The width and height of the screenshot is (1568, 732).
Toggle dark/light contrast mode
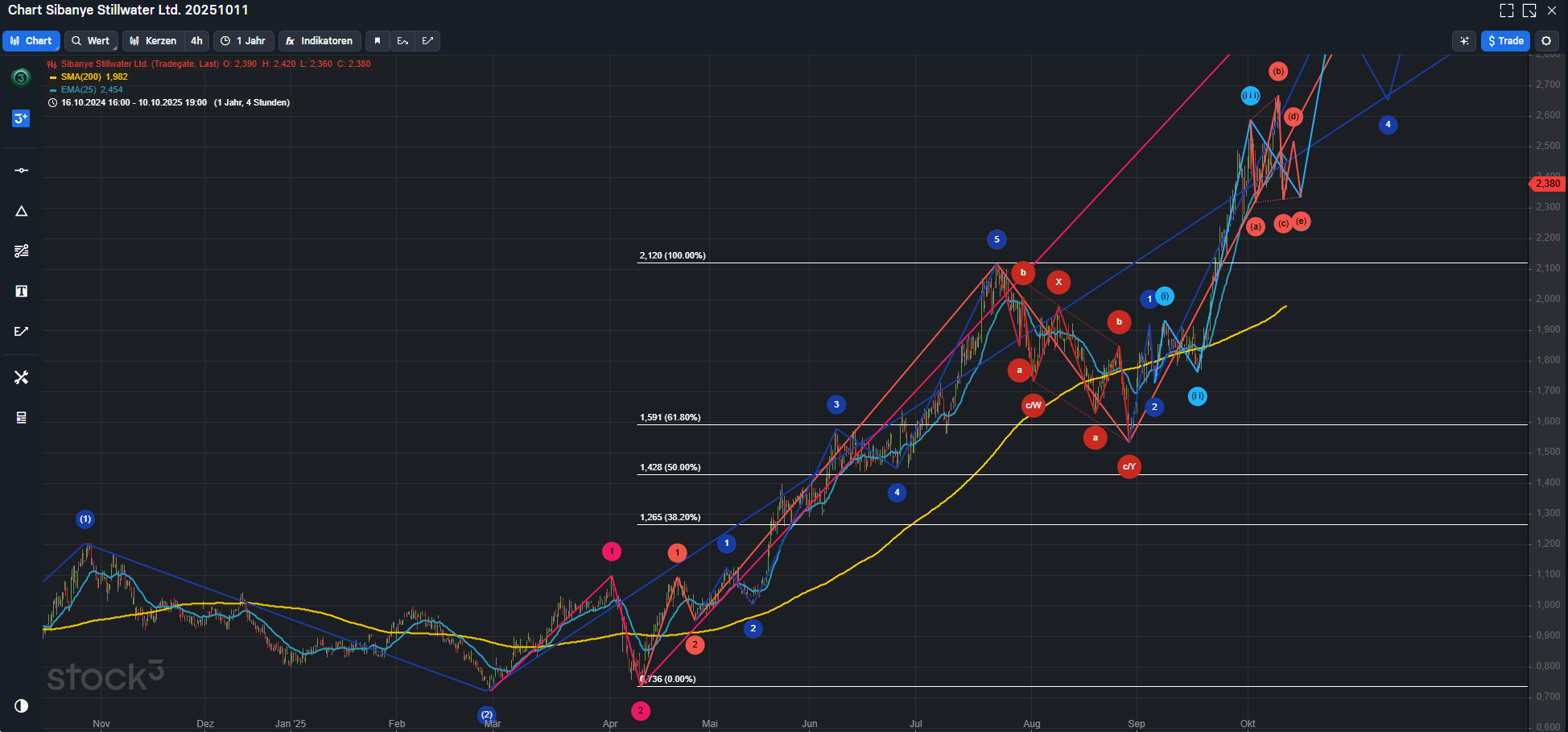pyautogui.click(x=21, y=705)
